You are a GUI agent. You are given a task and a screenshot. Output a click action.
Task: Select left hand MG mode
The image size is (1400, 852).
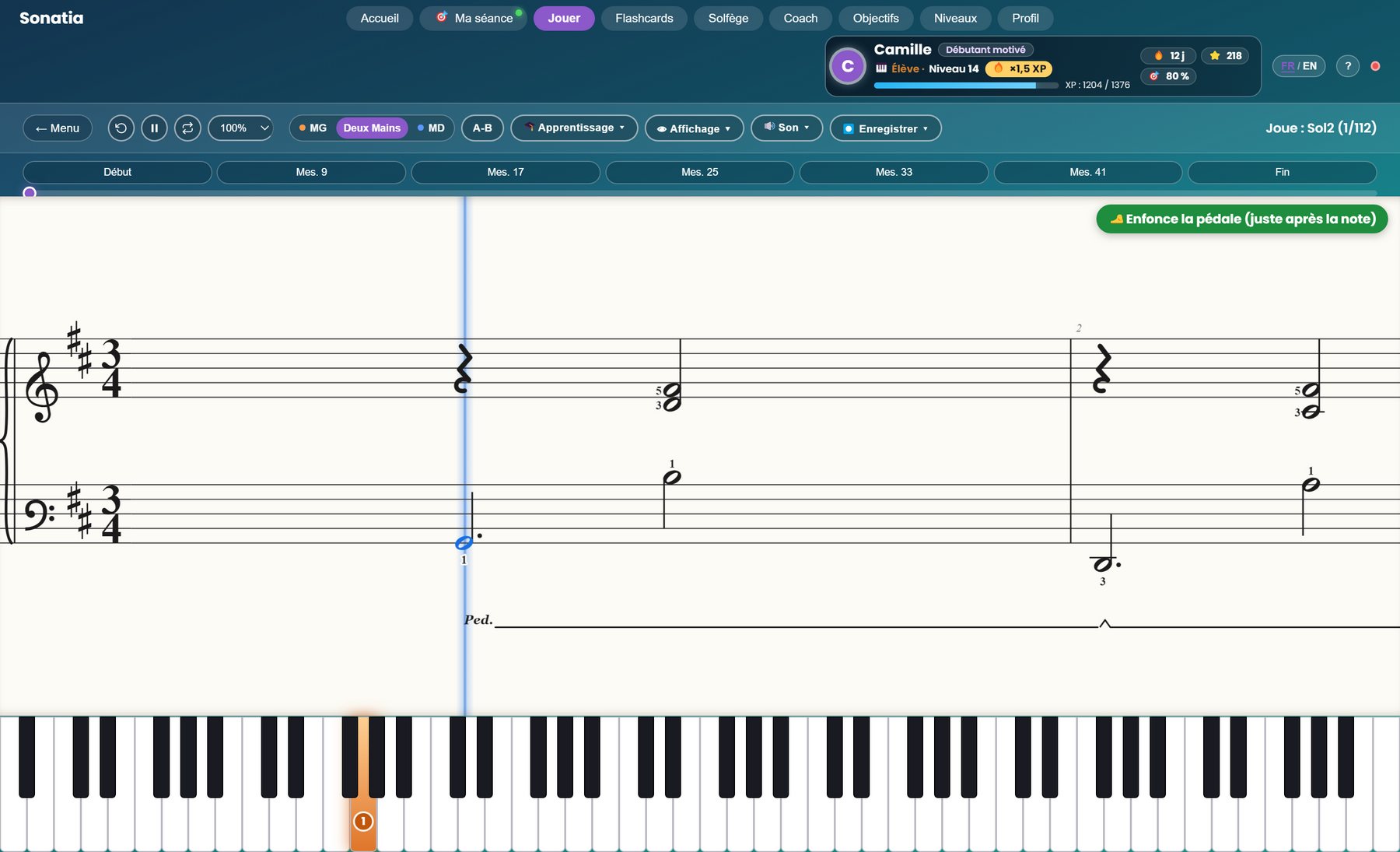[313, 128]
